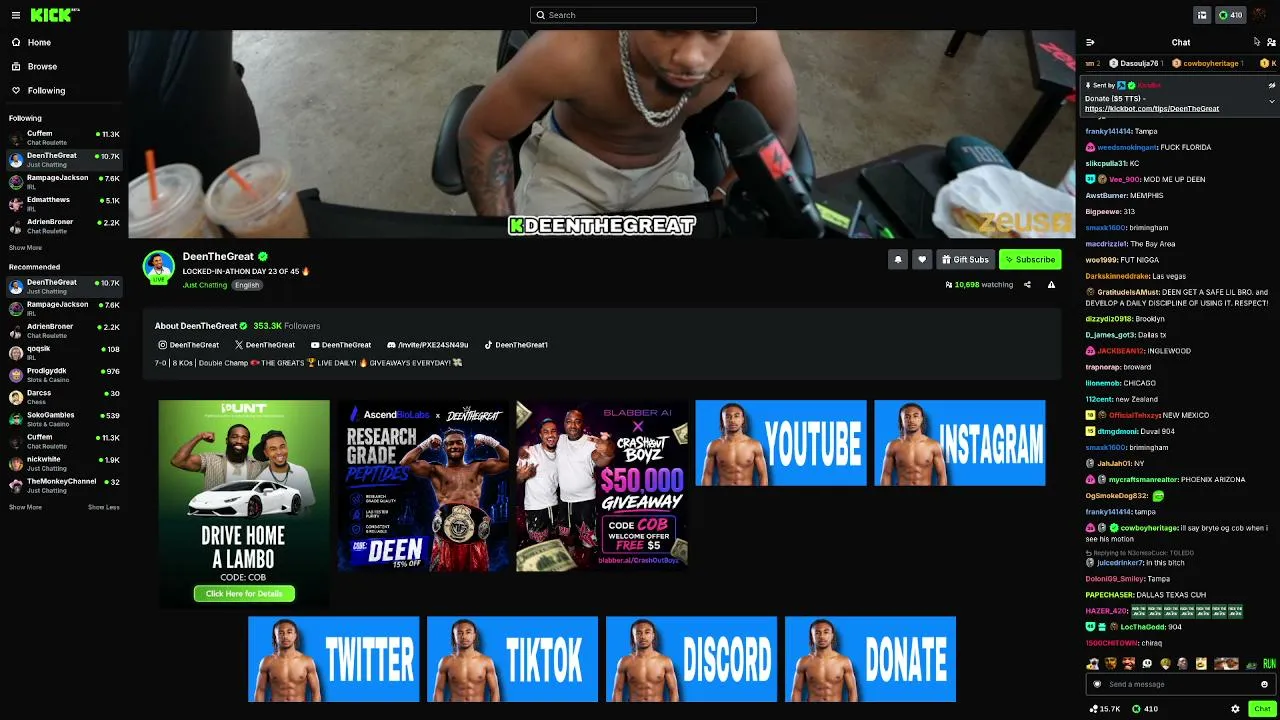Open Cuffem channel under Following

[x=64, y=137]
